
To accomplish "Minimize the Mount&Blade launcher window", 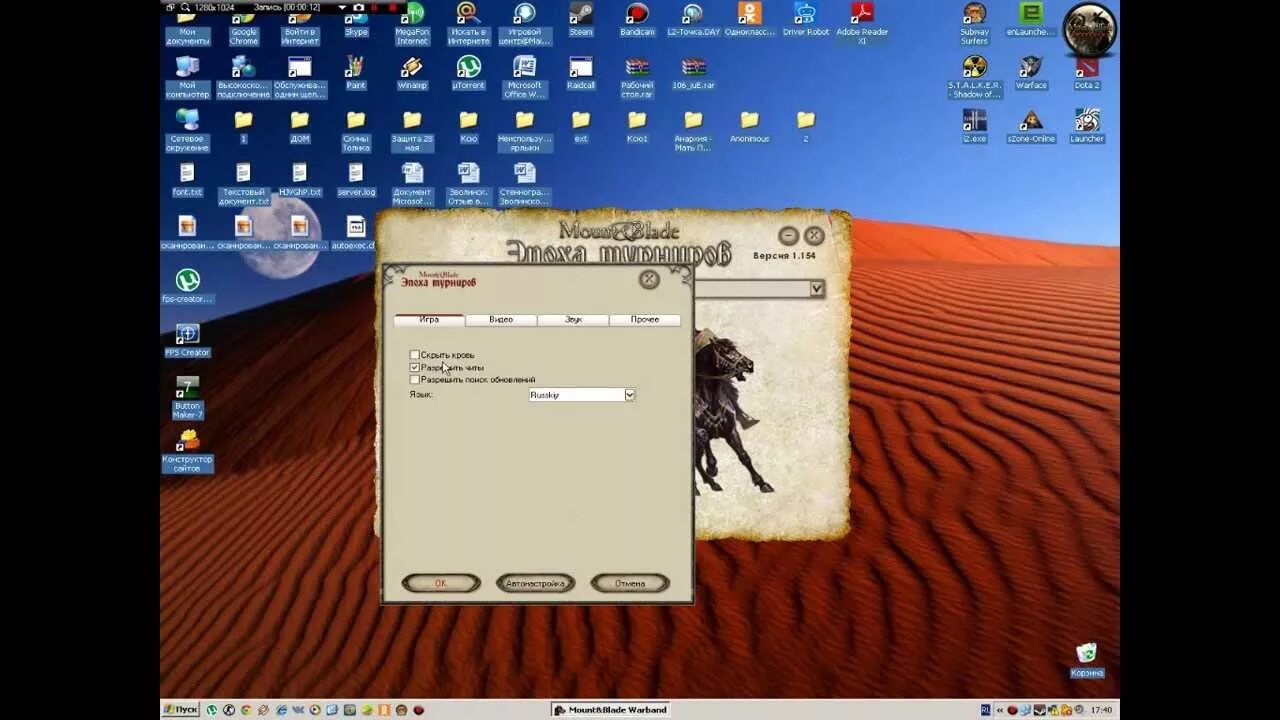I will pos(788,236).
